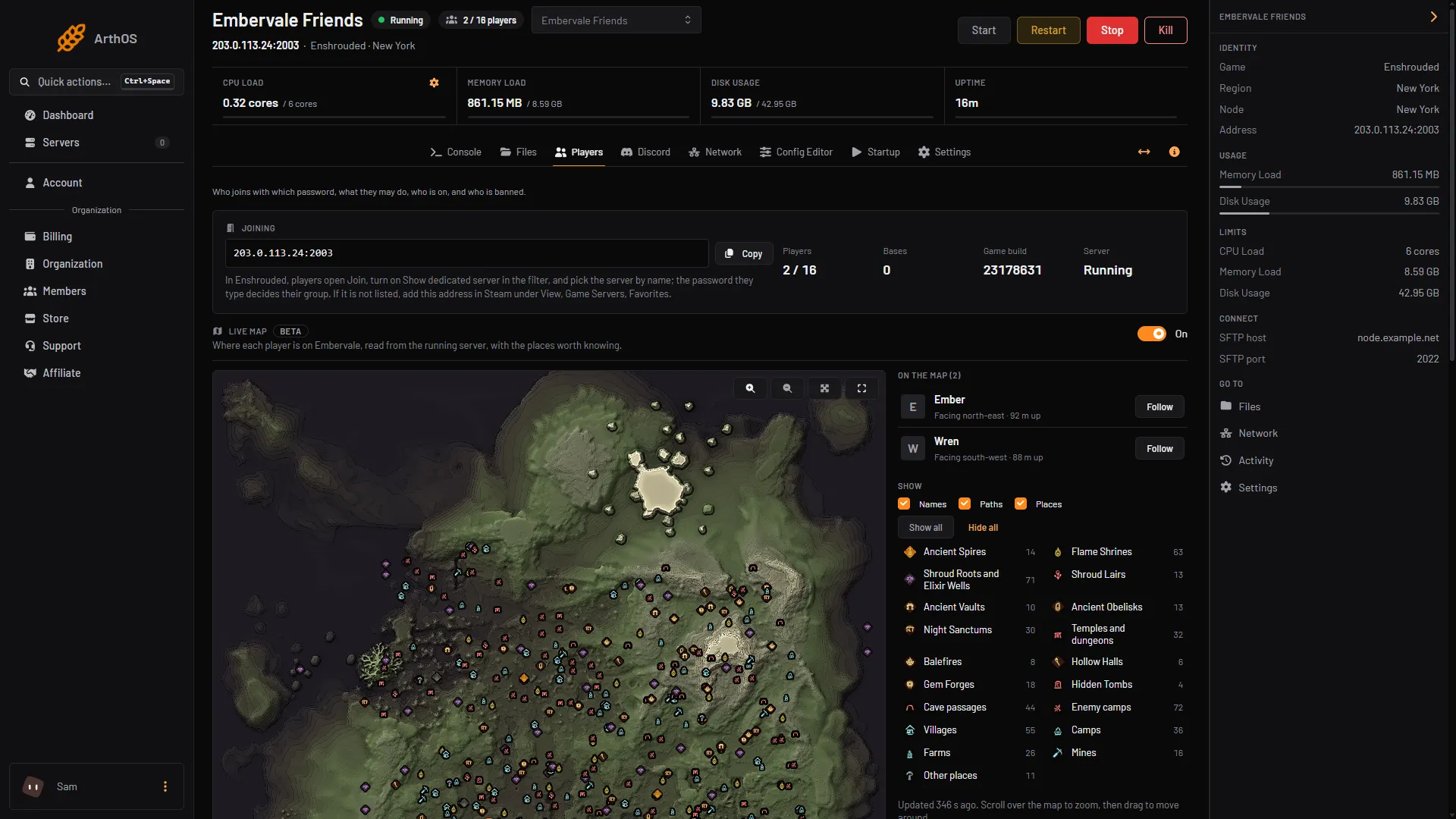Screen dimensions: 1456x819
Task: Toggle wide layout arrows icon
Action: pos(1144,152)
